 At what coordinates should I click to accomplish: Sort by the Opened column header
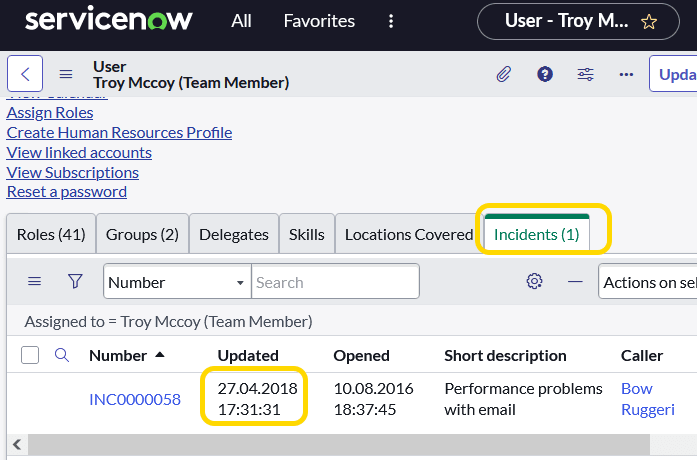(361, 356)
